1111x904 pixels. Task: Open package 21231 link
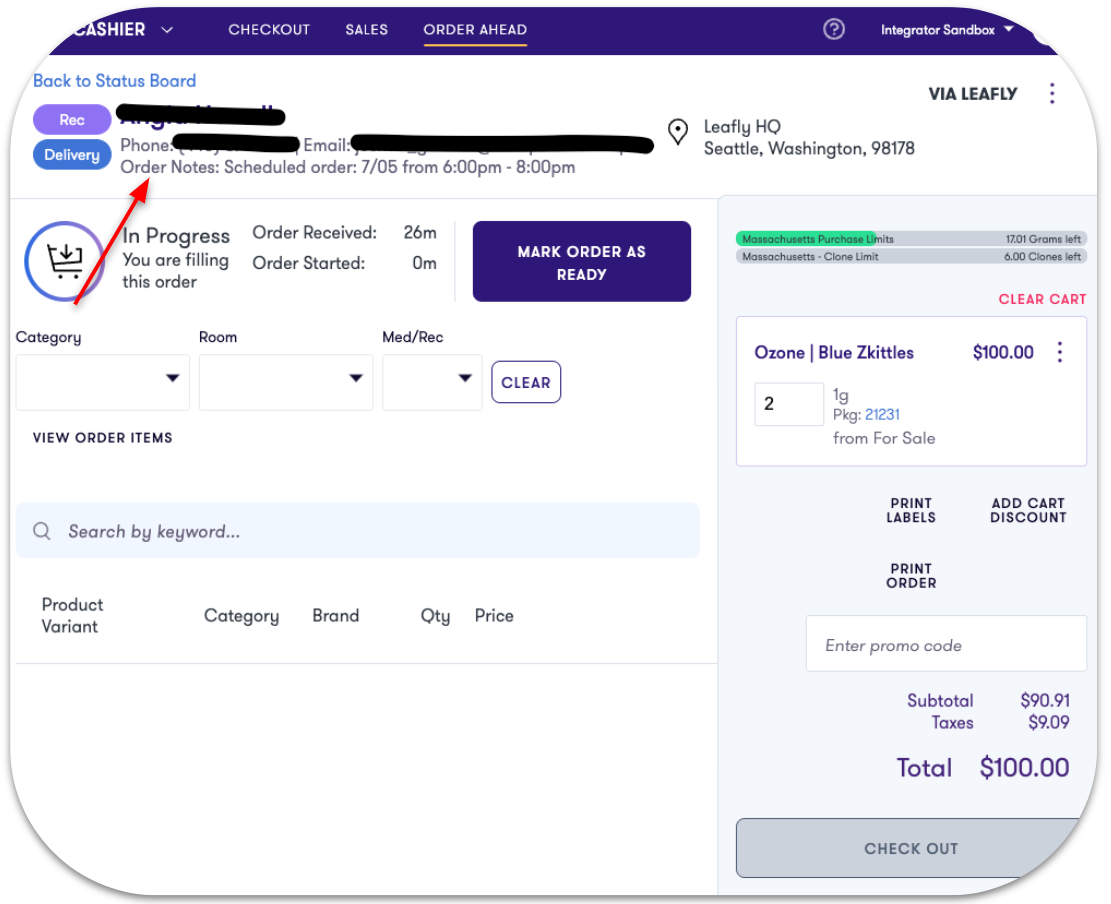[882, 414]
